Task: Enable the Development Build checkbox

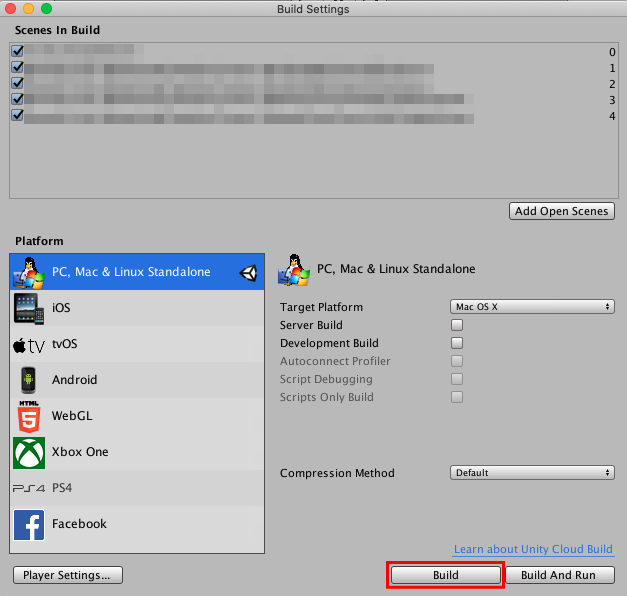Action: click(x=457, y=343)
